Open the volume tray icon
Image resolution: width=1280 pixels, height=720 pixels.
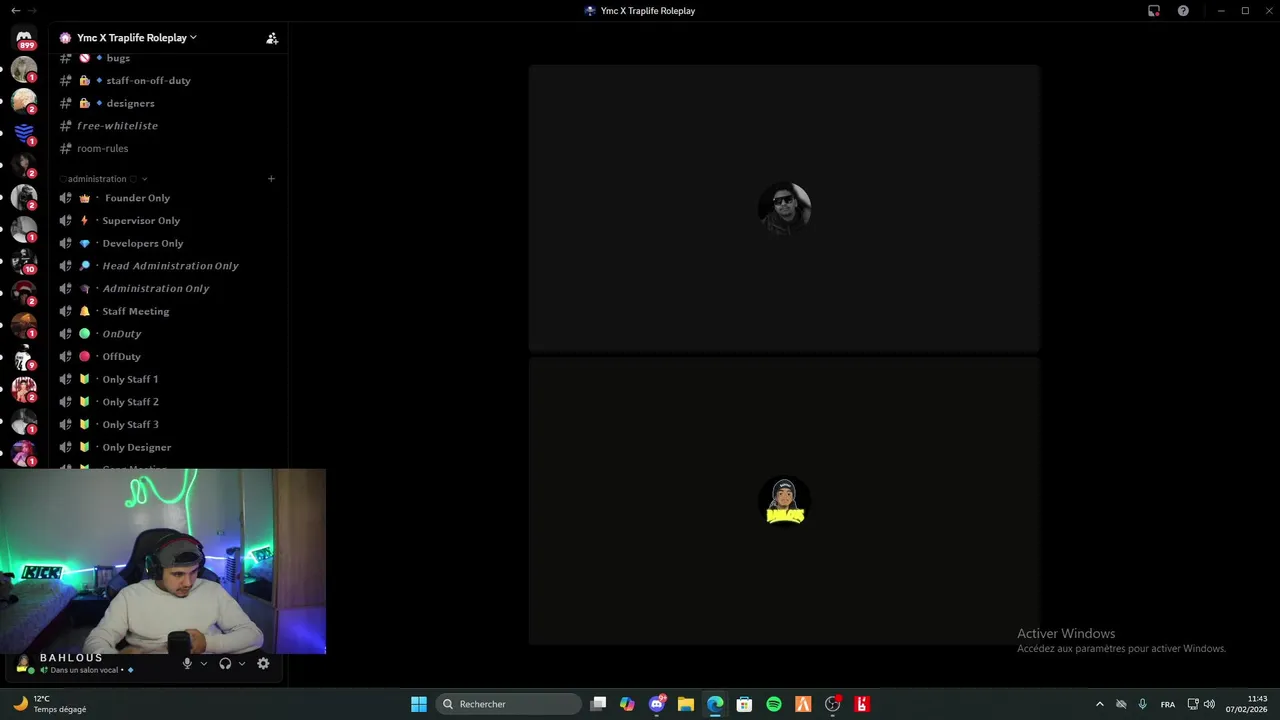click(1209, 704)
